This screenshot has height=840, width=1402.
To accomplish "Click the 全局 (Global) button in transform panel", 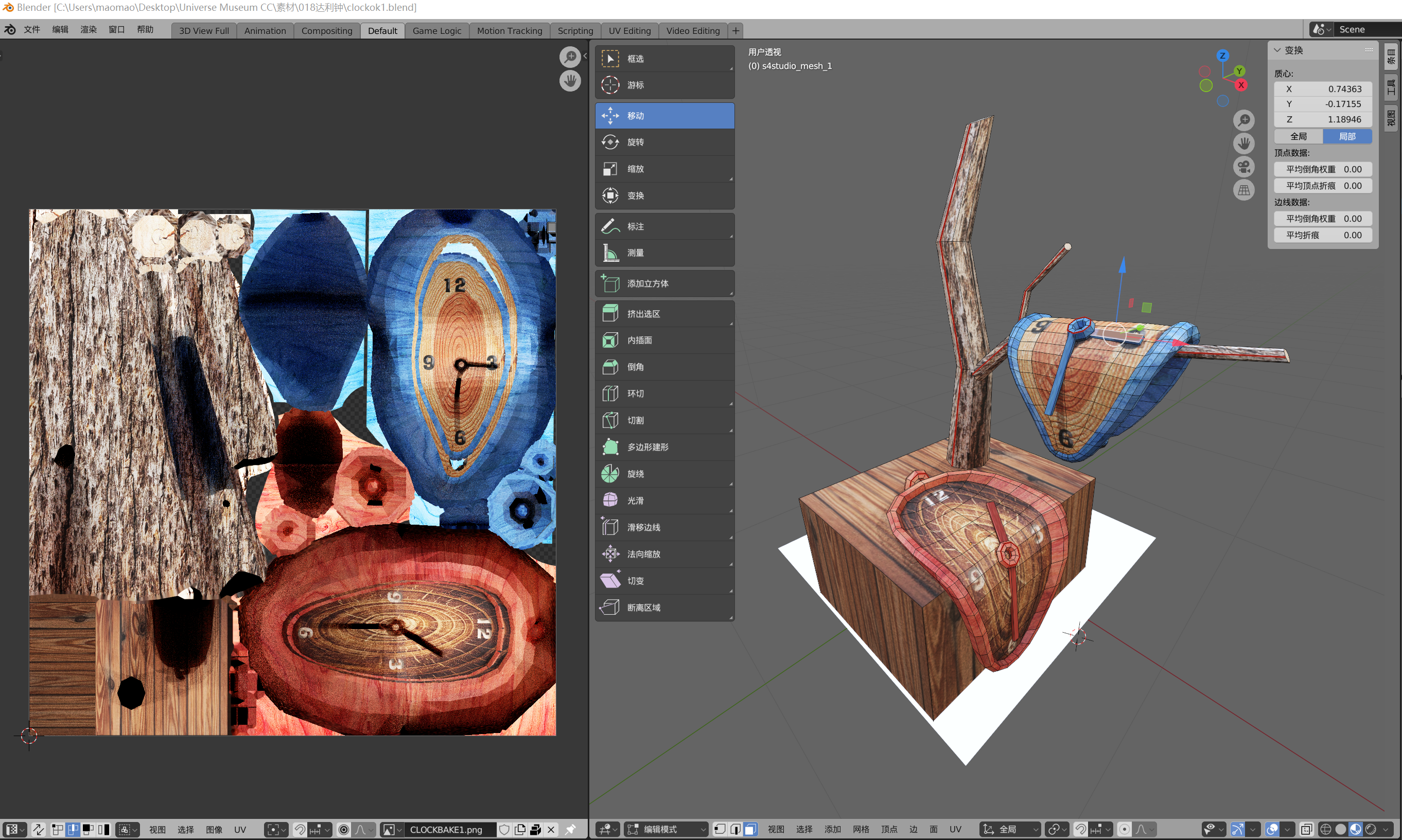I will (x=1299, y=136).
